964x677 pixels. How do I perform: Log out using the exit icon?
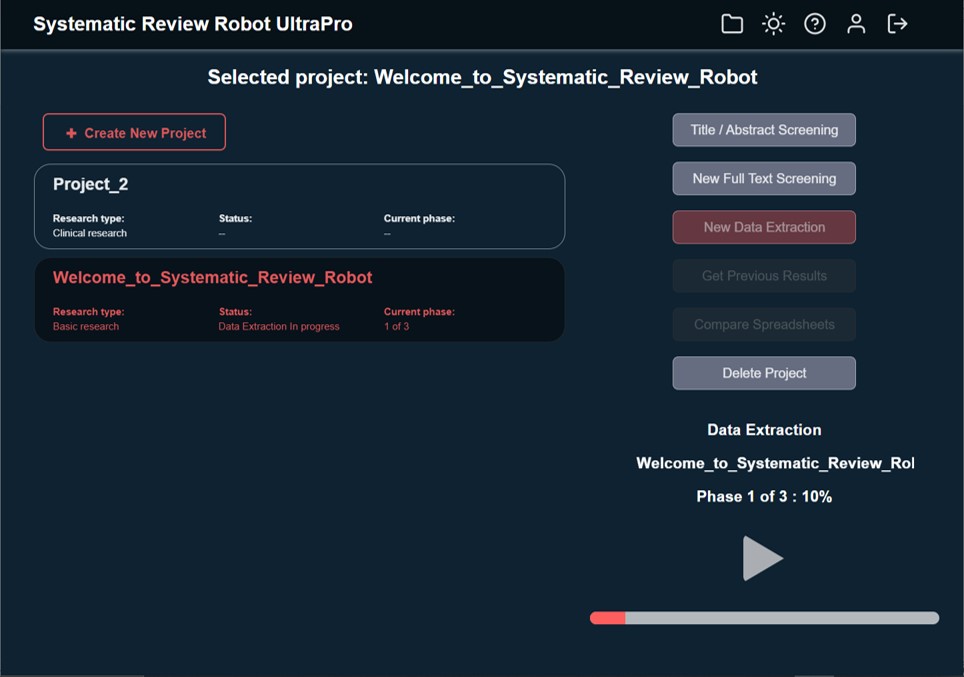(897, 24)
